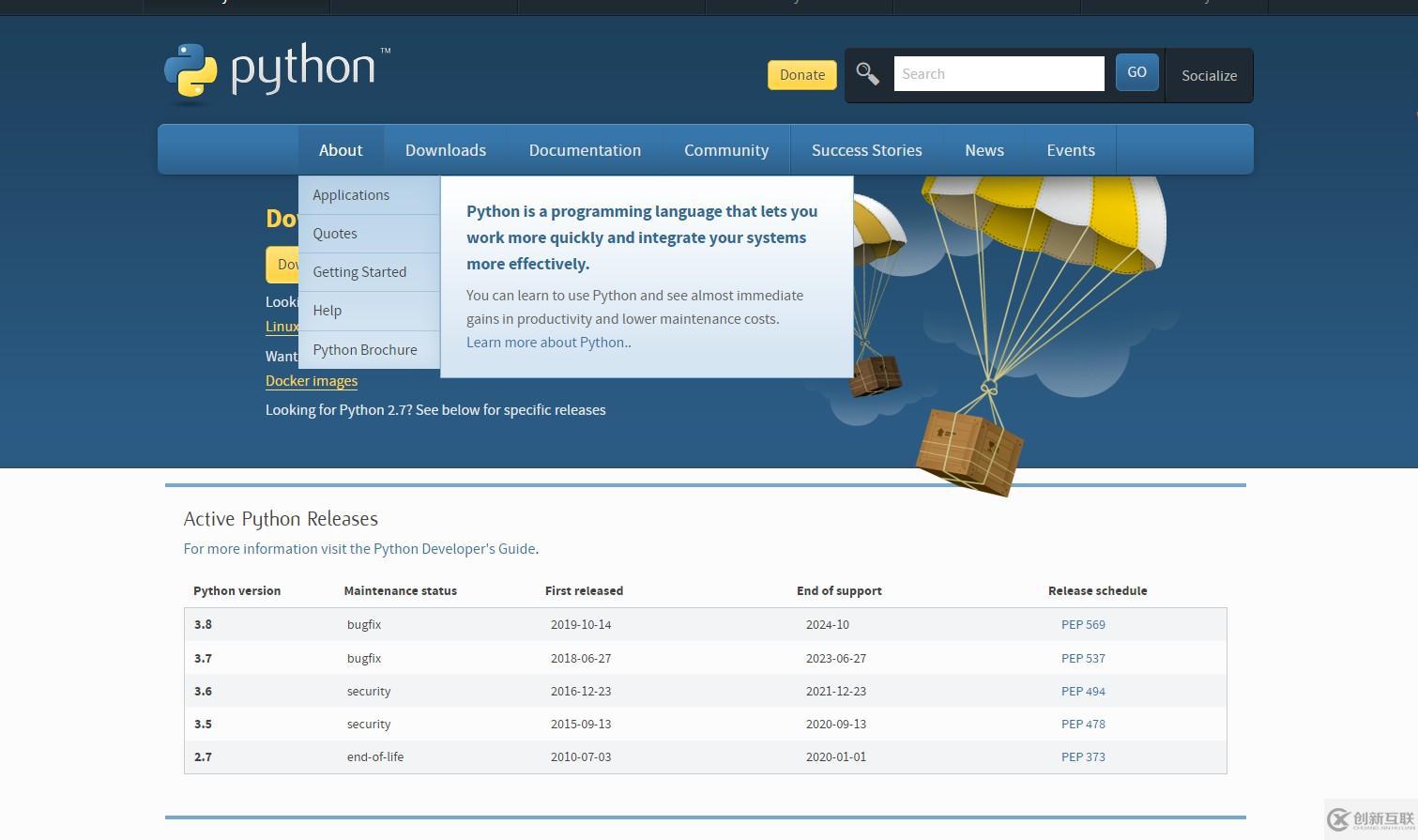Follow the Learn more about Python link
This screenshot has height=840, width=1418.
[549, 343]
